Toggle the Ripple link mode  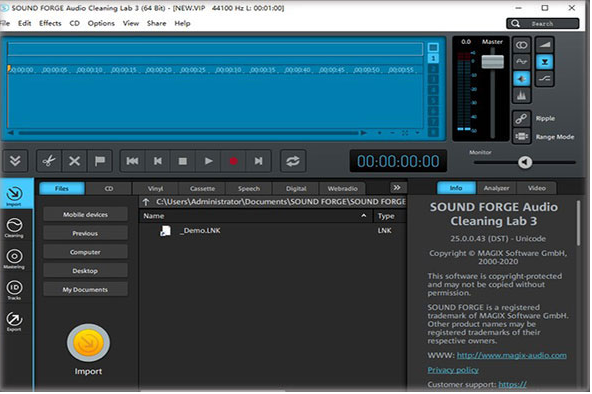coord(521,119)
